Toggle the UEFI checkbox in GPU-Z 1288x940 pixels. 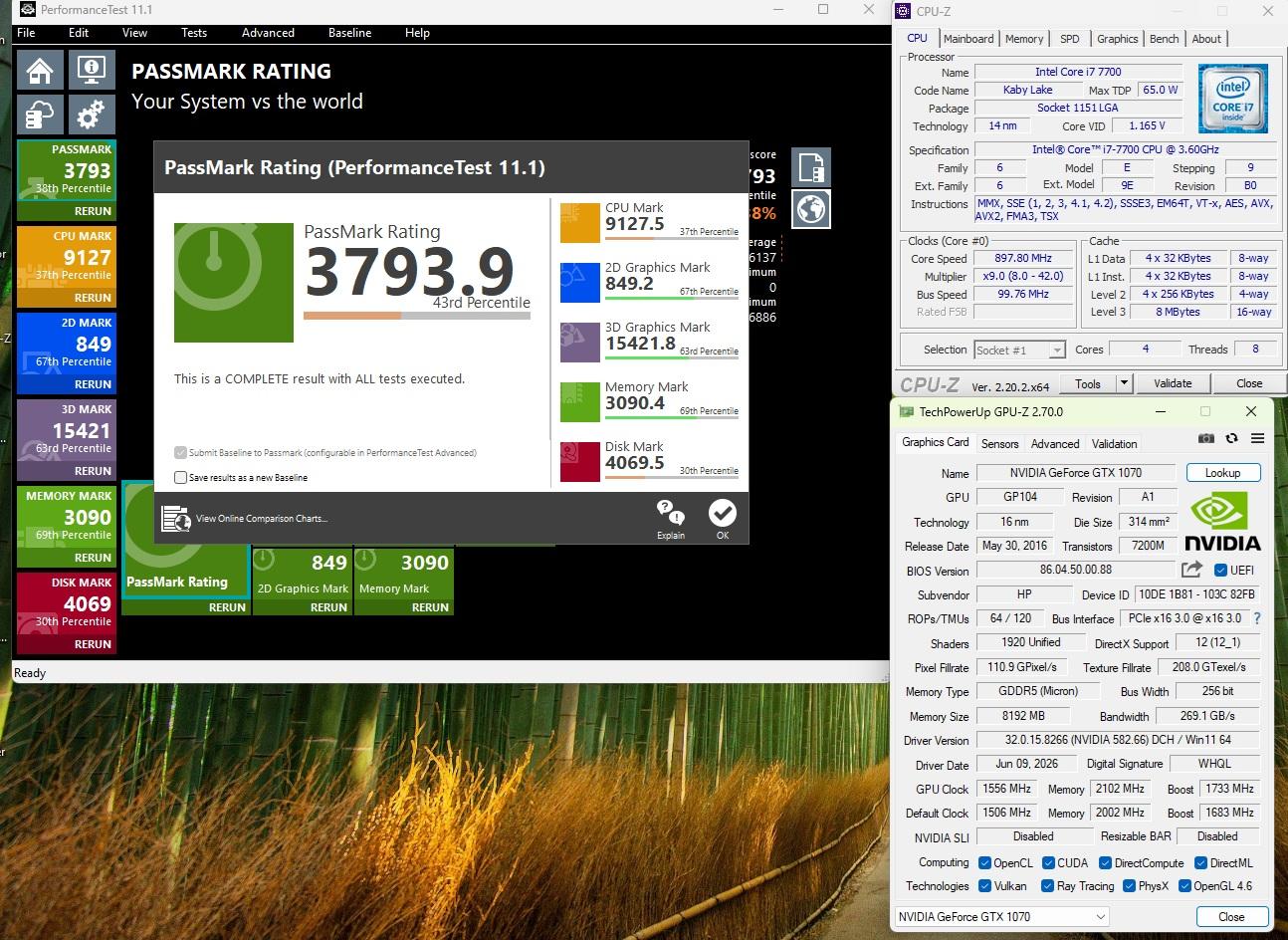point(1220,571)
